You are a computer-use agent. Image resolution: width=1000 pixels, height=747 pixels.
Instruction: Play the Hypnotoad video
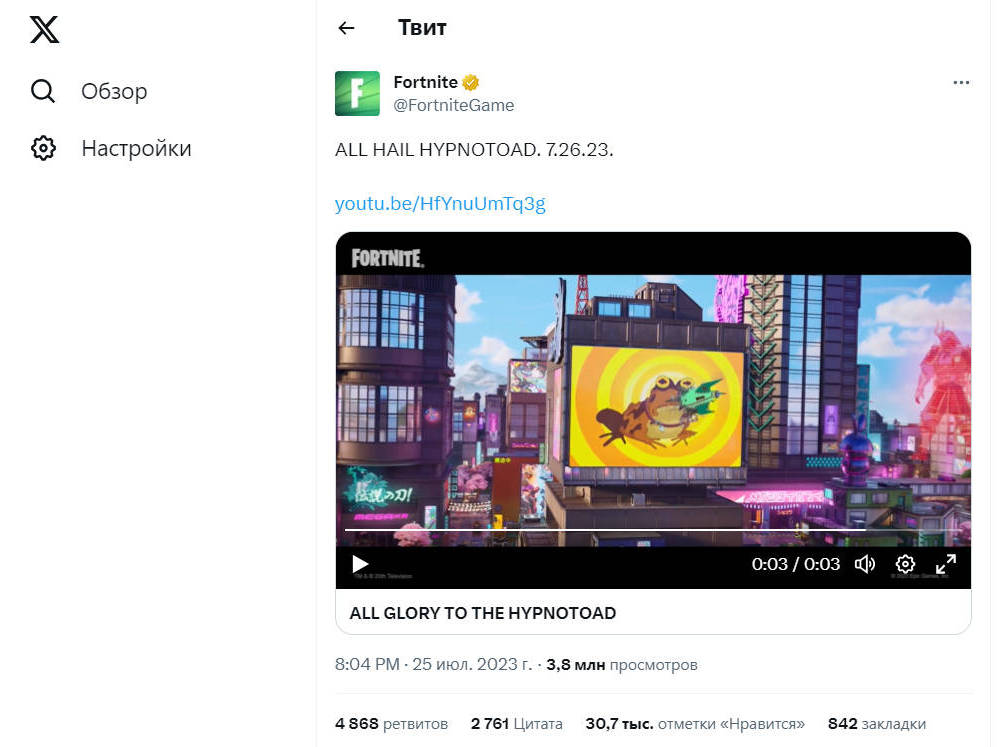click(x=360, y=564)
